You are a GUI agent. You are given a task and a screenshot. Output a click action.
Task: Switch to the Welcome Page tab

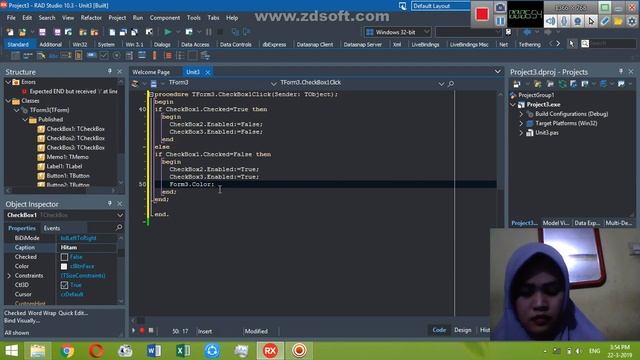pyautogui.click(x=151, y=72)
